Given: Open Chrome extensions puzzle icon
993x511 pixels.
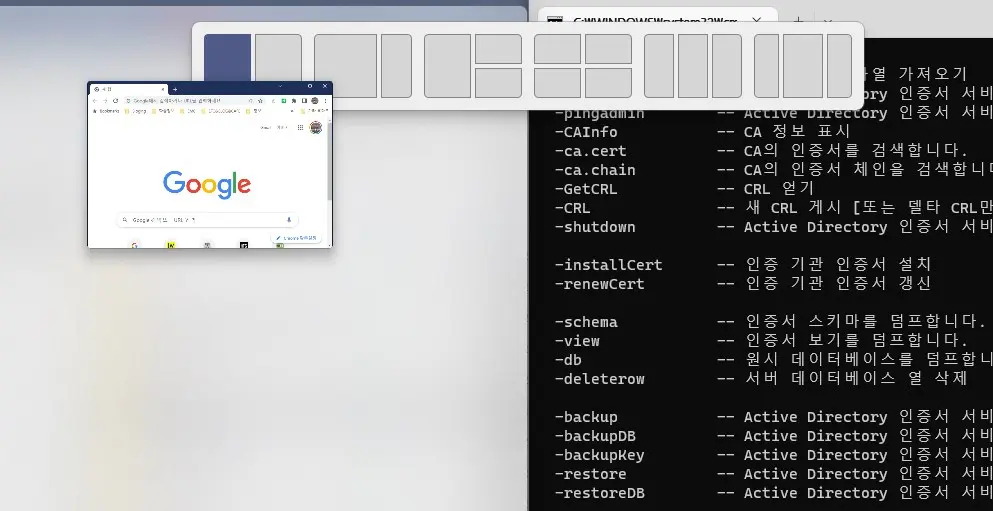Looking at the screenshot, I should click(x=294, y=101).
